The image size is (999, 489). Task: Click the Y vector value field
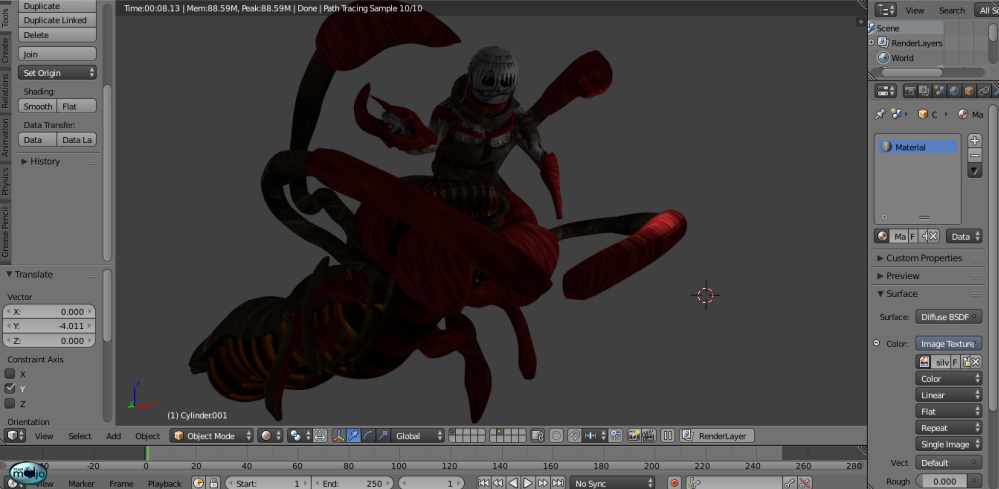click(x=50, y=326)
